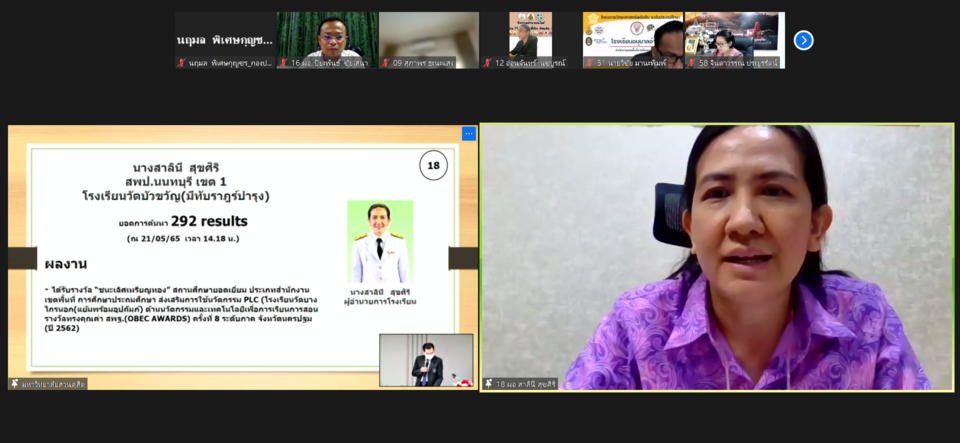960x443 pixels.
Task: Click pin icon beside มหาวิทยาลัยสวนดุสิต label
Action: 15,383
